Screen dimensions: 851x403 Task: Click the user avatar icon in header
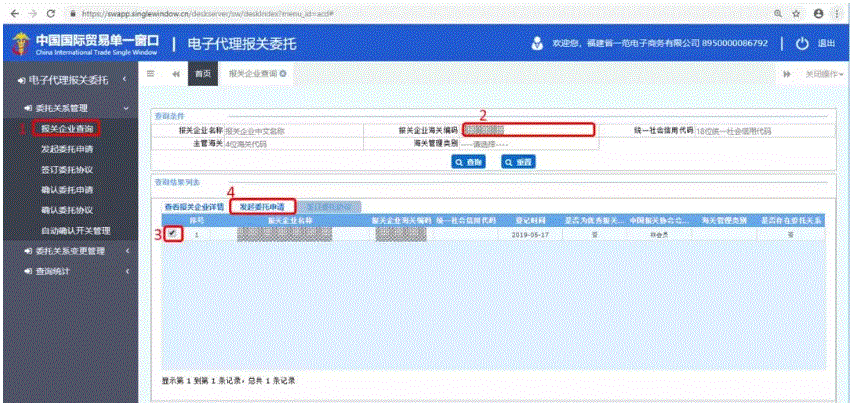(536, 44)
